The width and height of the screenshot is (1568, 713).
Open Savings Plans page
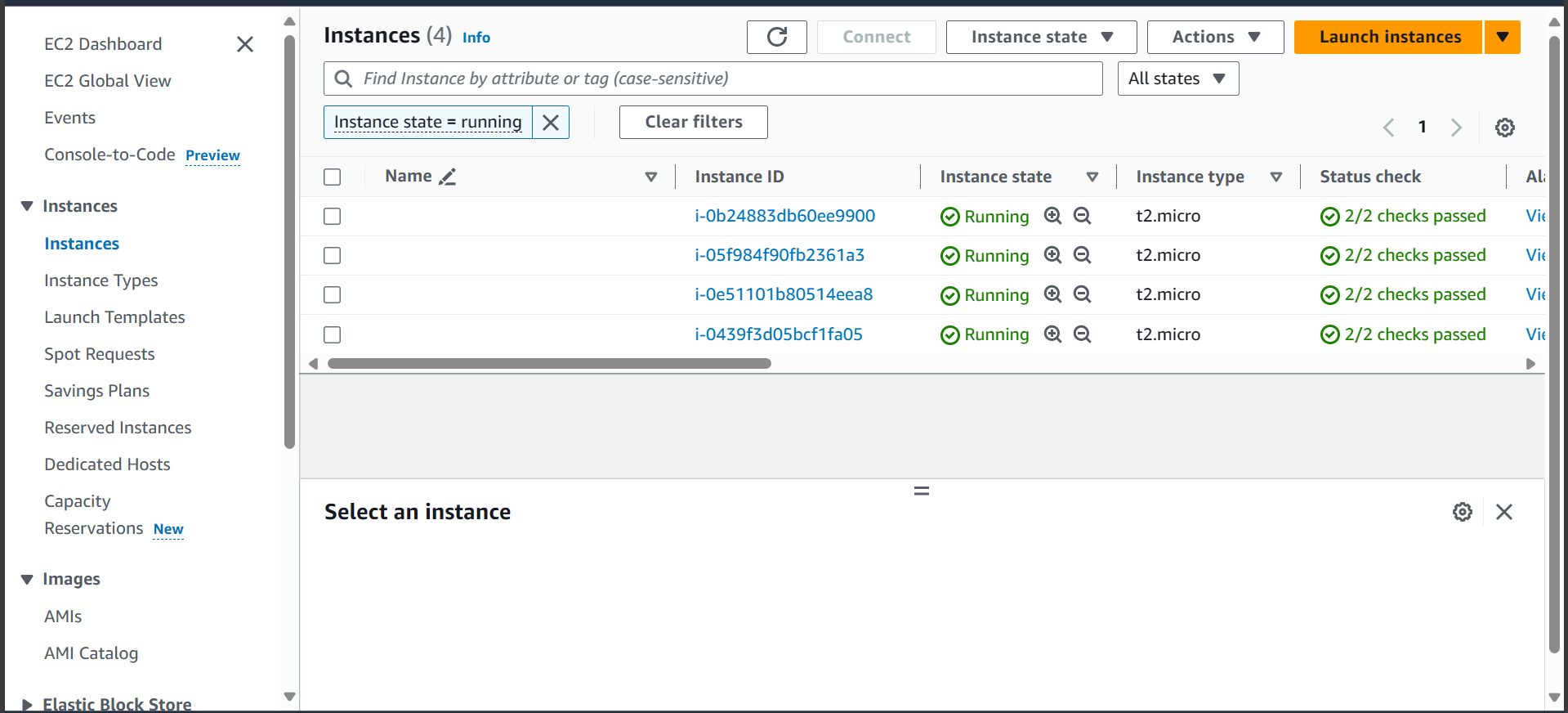96,391
